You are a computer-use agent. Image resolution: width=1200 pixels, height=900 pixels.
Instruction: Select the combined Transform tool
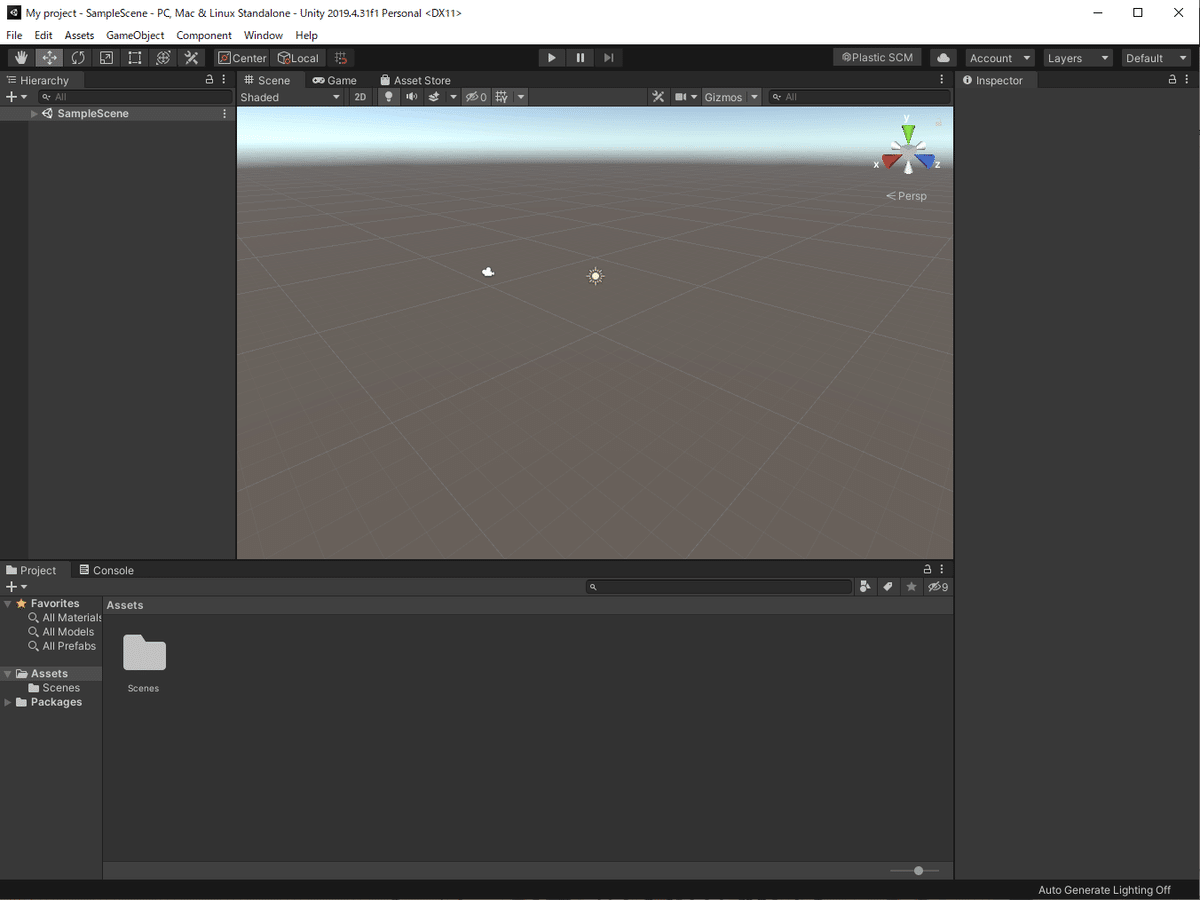click(x=163, y=58)
